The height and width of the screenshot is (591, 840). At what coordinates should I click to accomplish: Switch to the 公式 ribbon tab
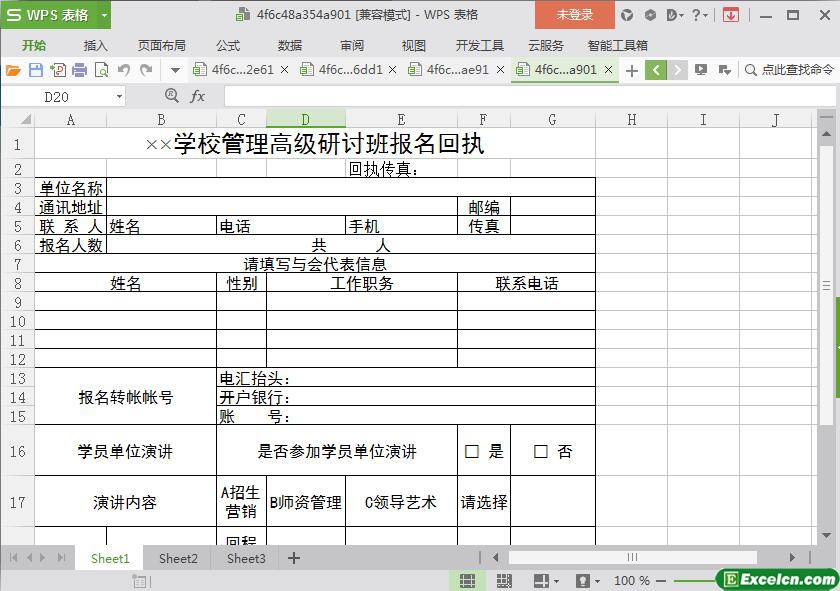click(227, 45)
